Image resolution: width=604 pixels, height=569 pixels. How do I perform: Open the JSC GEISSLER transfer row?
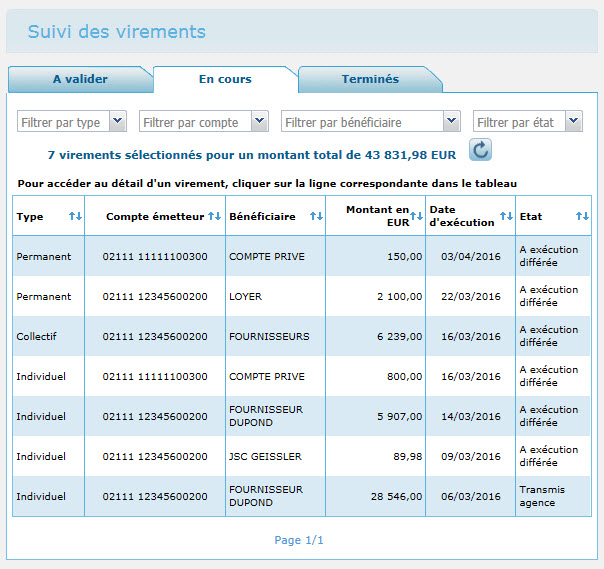pyautogui.click(x=302, y=456)
